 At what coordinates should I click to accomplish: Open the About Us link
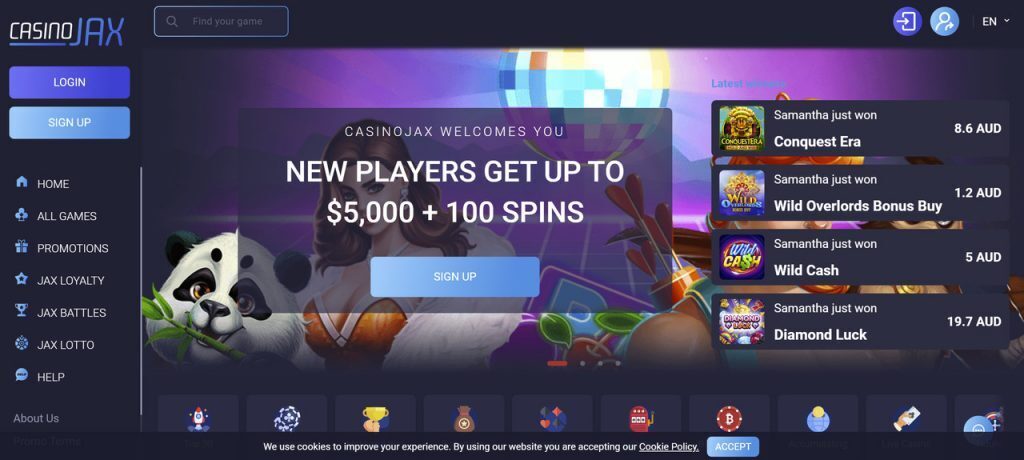36,418
